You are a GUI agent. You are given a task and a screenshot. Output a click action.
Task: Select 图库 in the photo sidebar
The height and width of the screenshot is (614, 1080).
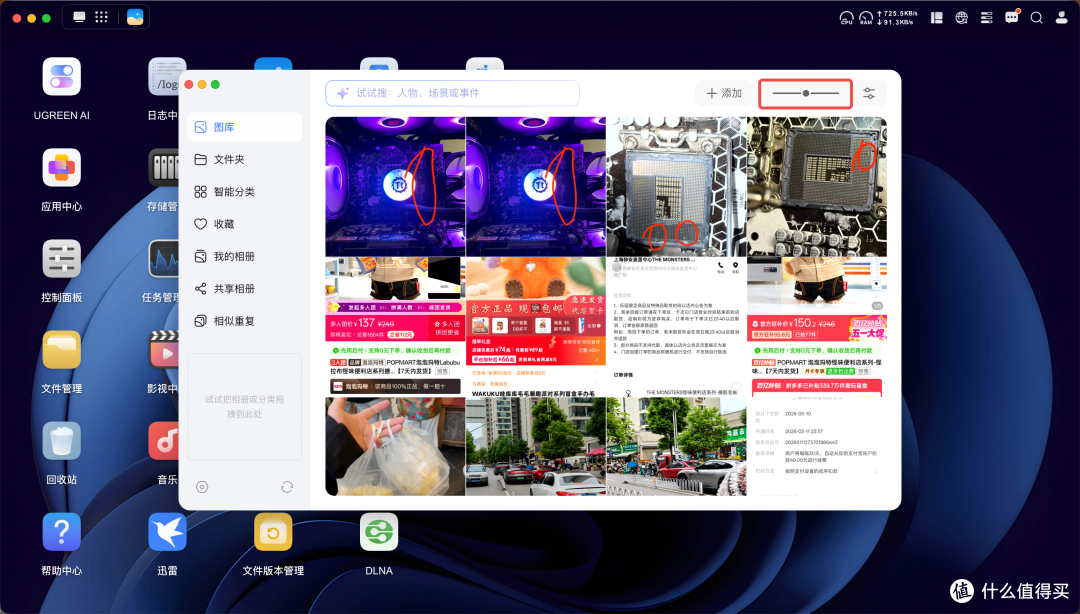pyautogui.click(x=245, y=127)
